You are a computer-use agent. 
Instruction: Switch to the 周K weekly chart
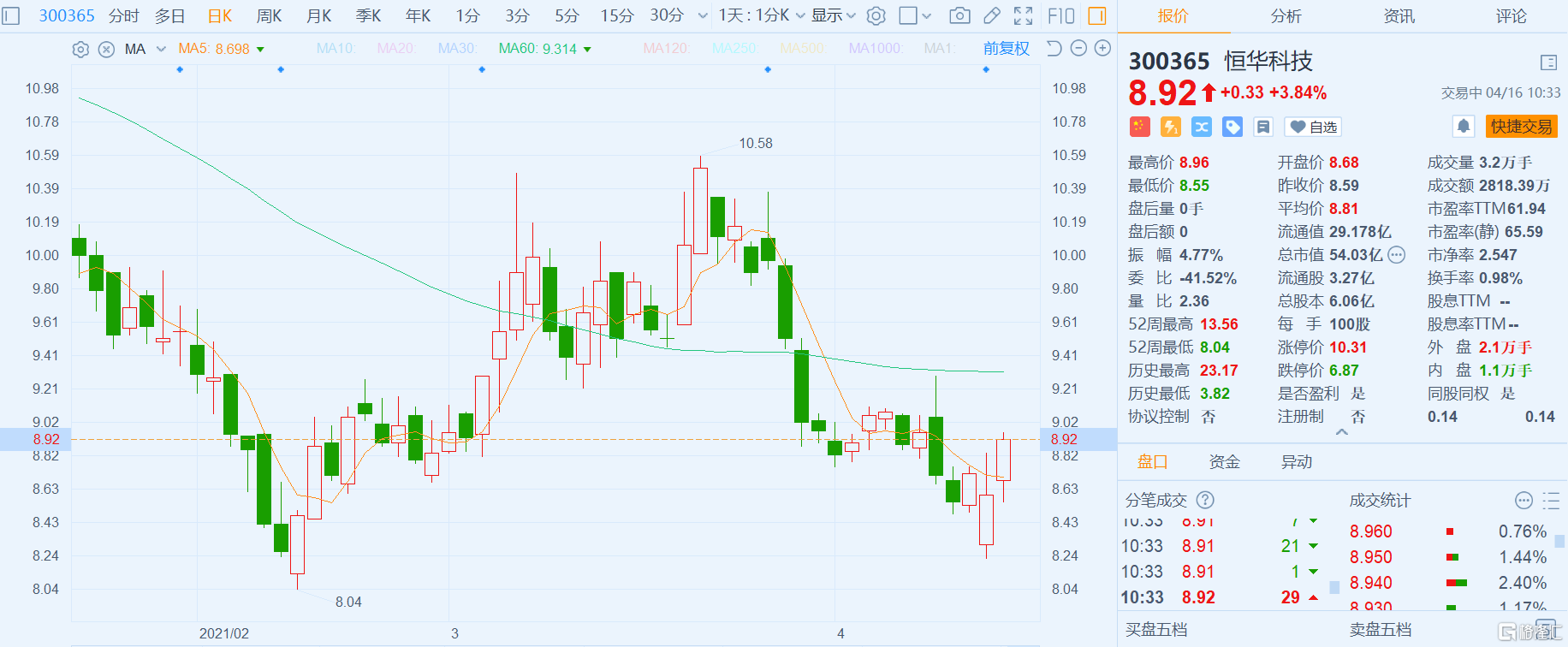[x=269, y=15]
